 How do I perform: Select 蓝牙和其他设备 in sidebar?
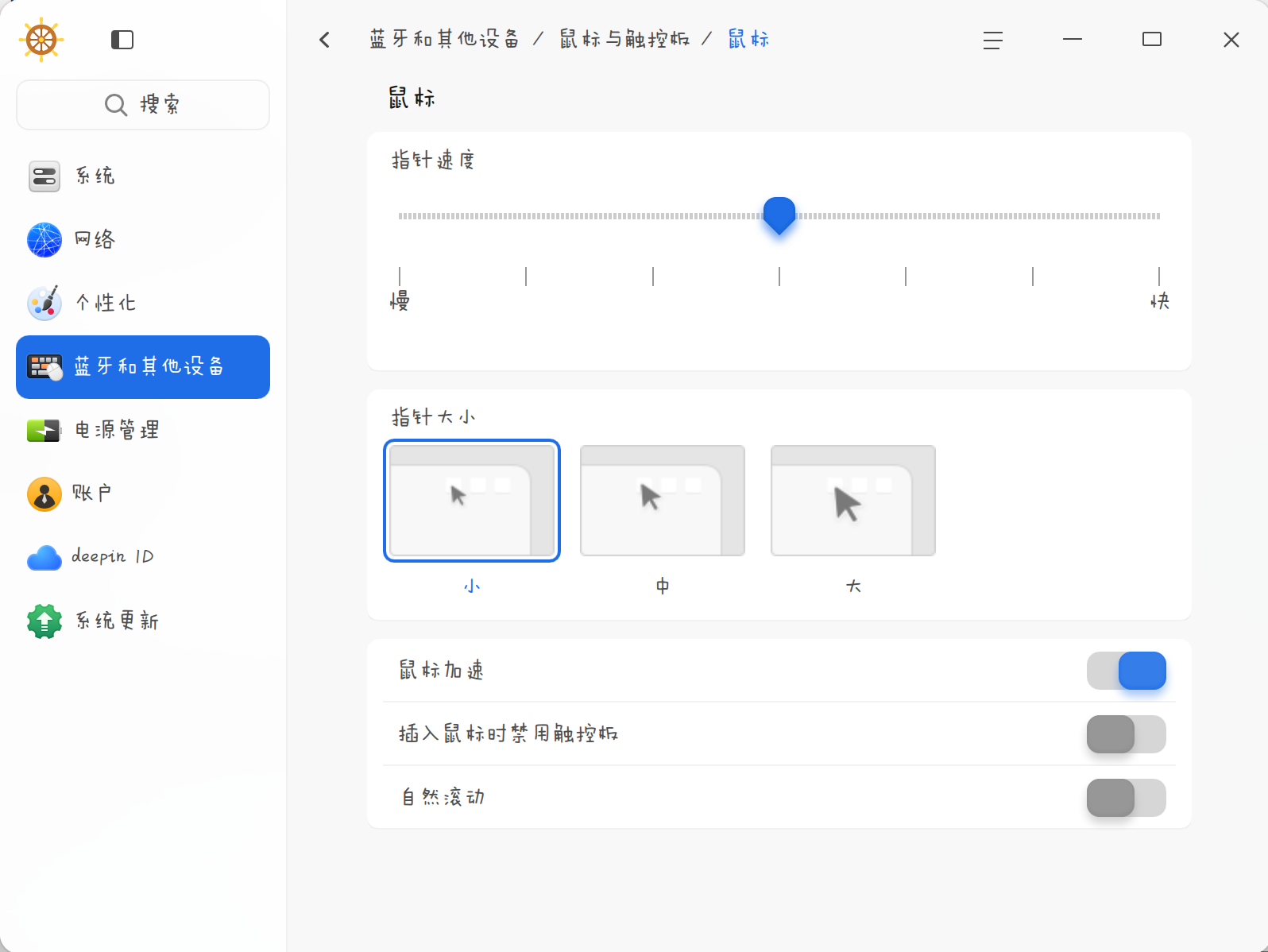143,367
